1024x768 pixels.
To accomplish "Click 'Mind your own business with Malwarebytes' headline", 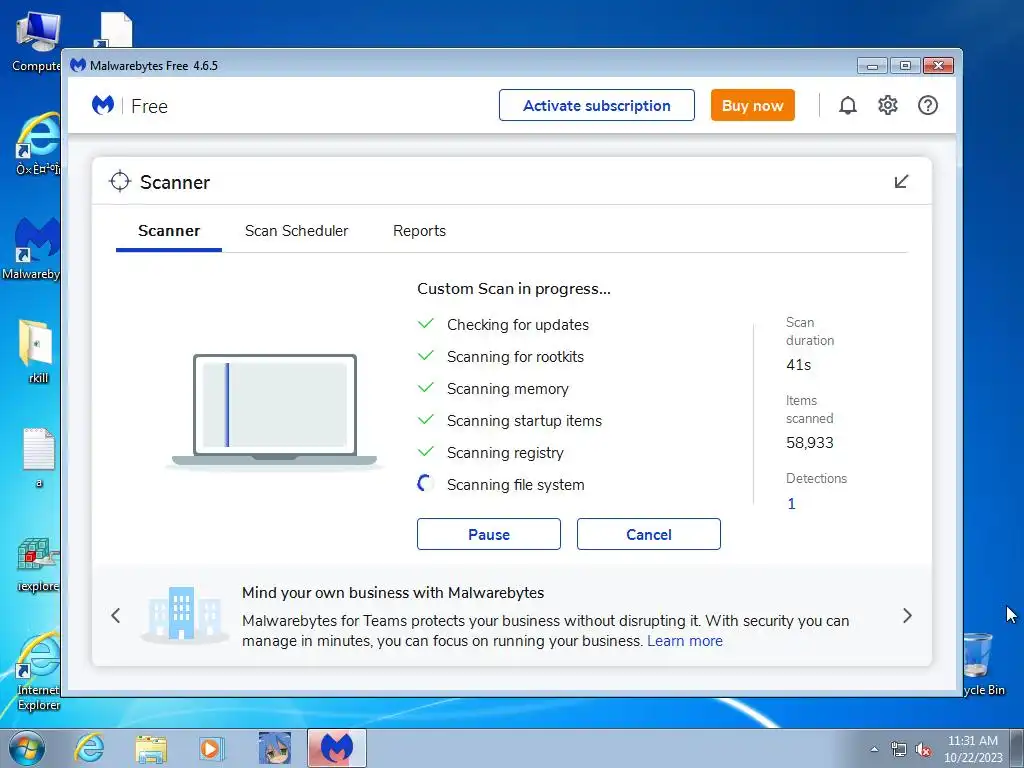I will 393,592.
